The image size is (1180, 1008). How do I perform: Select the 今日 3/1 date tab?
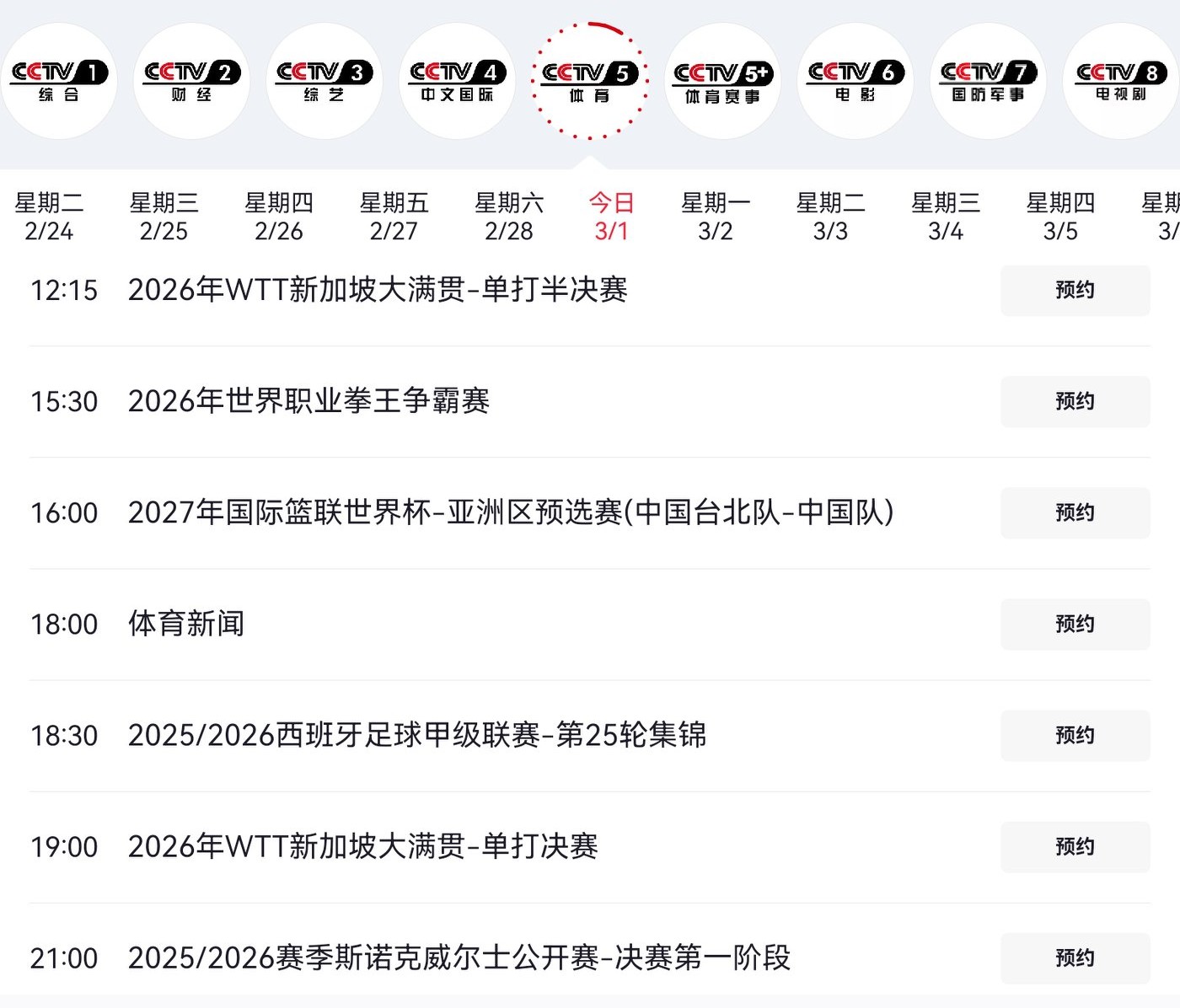click(611, 217)
